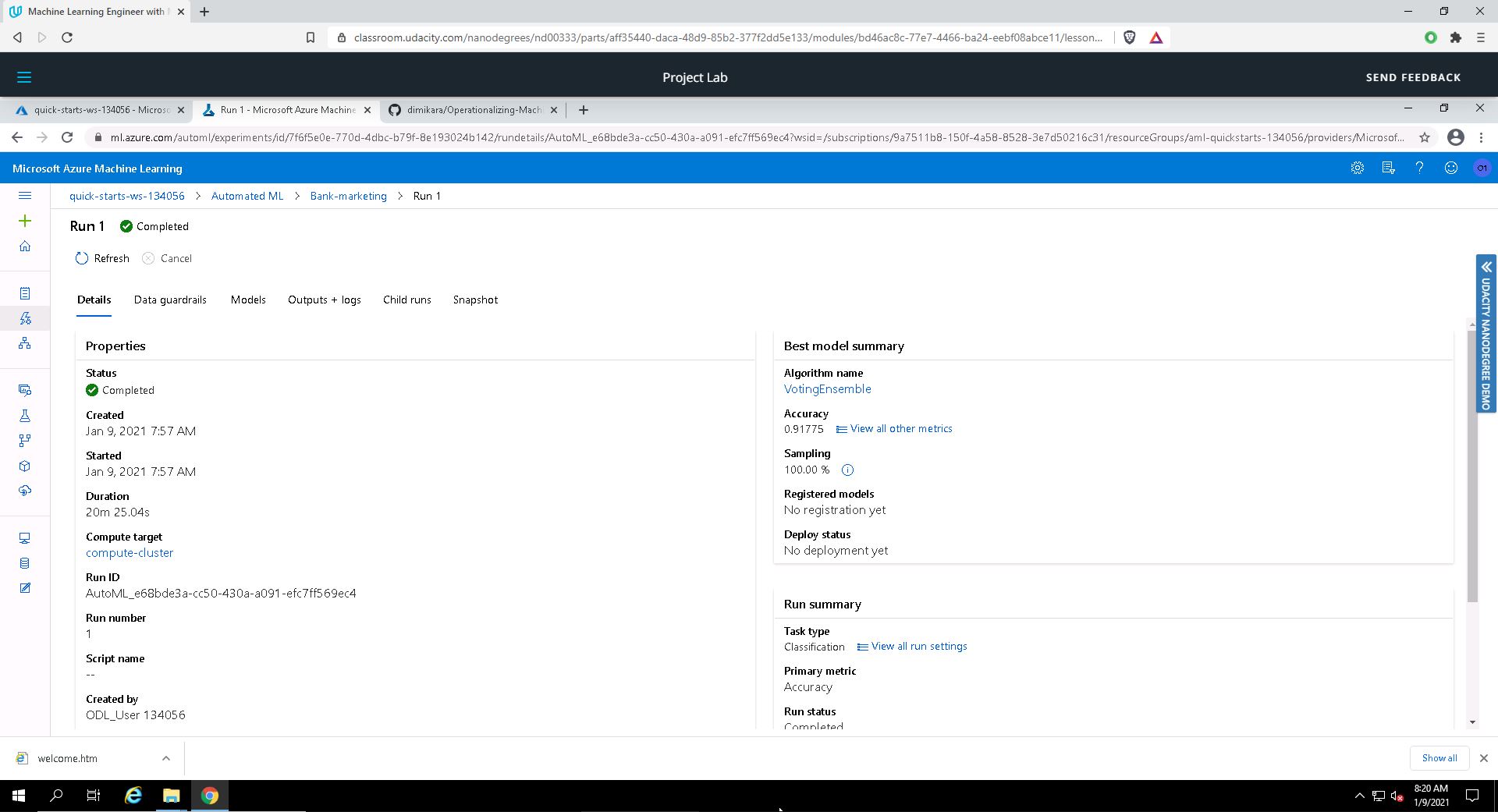The image size is (1498, 812).
Task: Bookmark the inner Azure page with star
Action: 1425,137
